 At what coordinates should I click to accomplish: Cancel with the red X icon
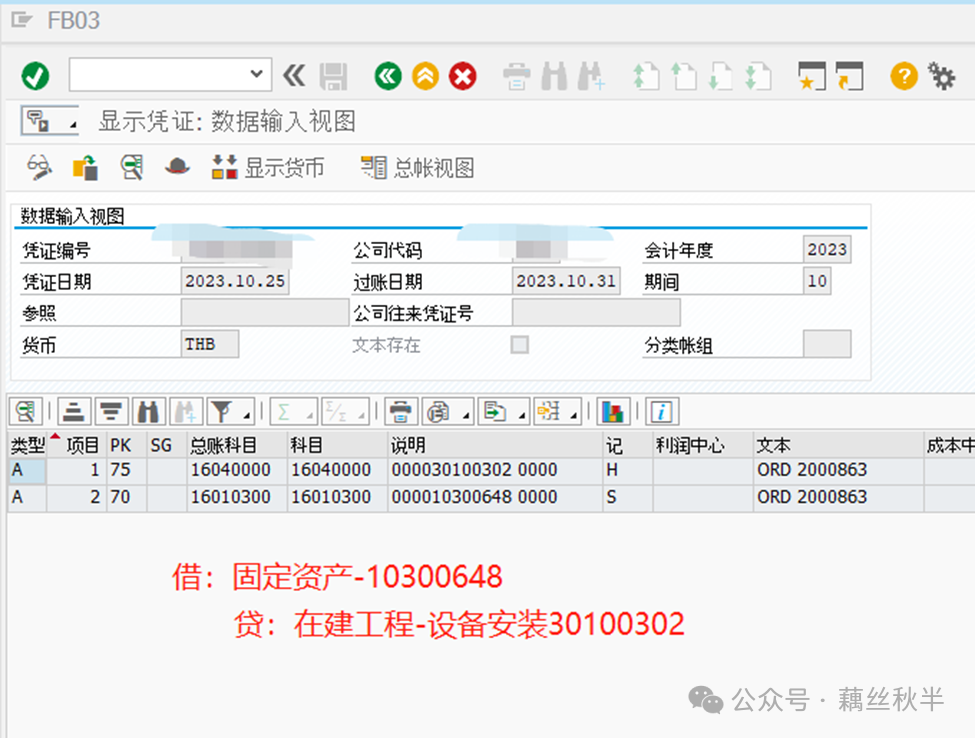(463, 76)
